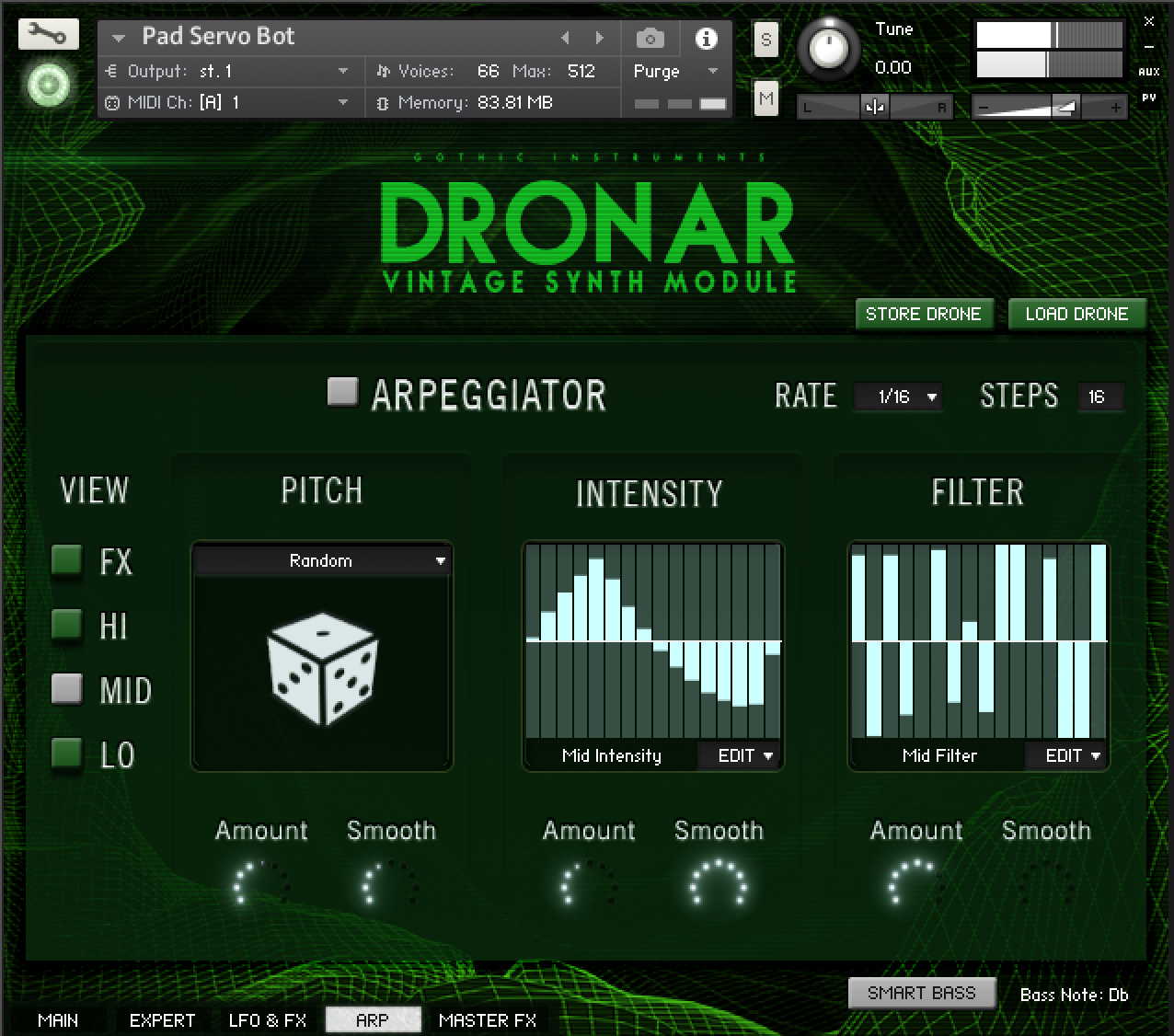Toggle the AUX label

click(1148, 72)
